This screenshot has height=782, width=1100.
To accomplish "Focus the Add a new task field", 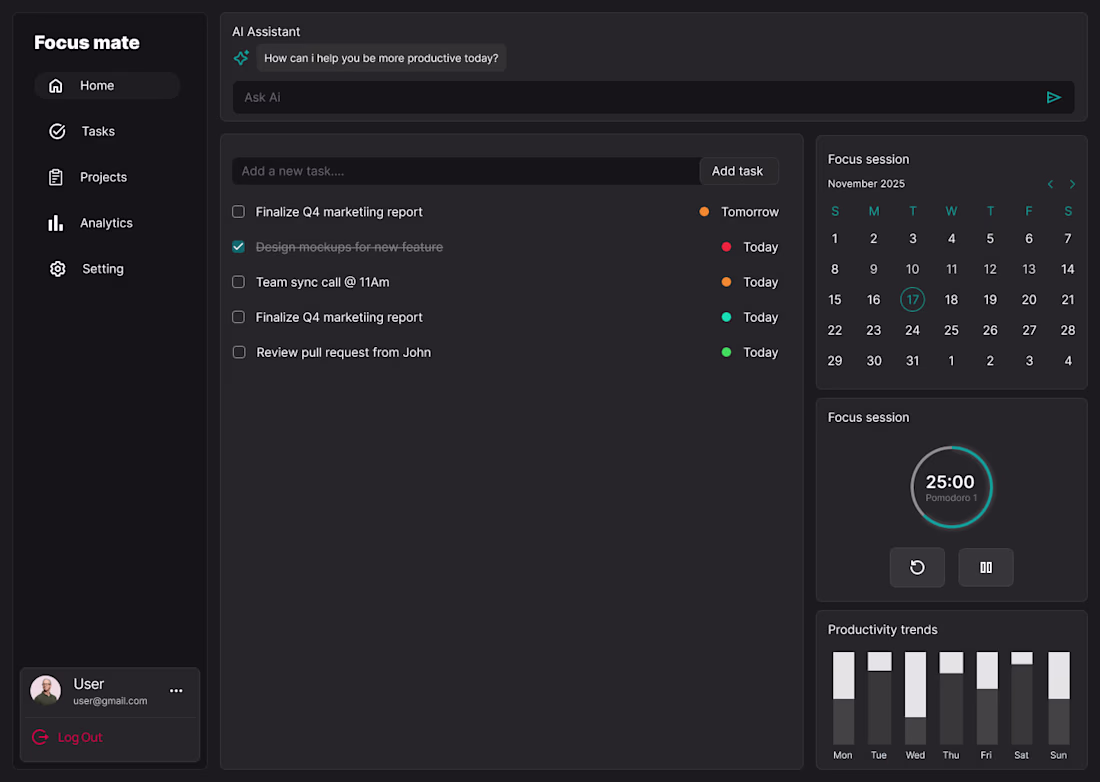I will [x=465, y=171].
